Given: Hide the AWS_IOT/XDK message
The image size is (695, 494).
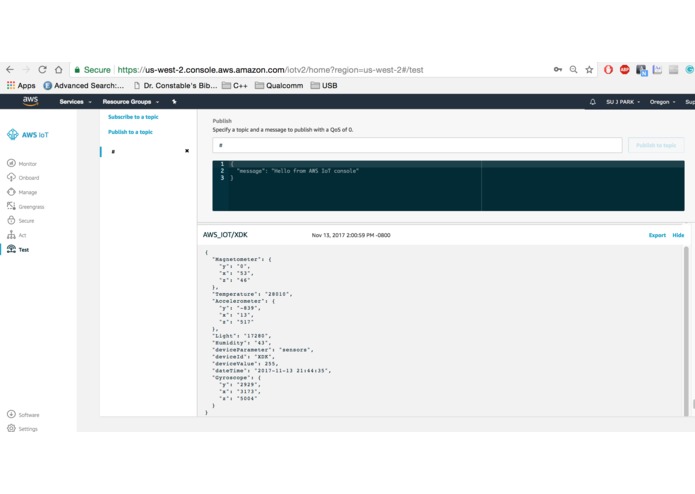Looking at the screenshot, I should [x=678, y=235].
